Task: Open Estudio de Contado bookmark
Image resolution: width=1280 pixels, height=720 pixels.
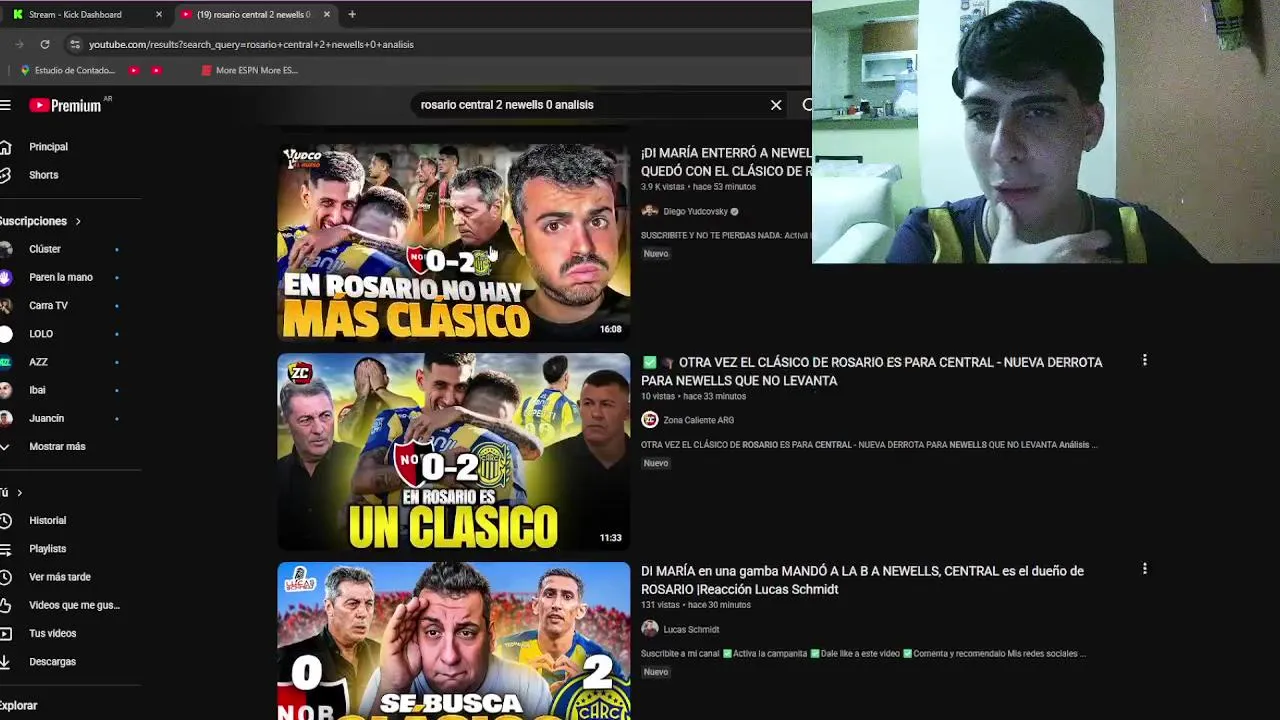Action: (x=68, y=70)
